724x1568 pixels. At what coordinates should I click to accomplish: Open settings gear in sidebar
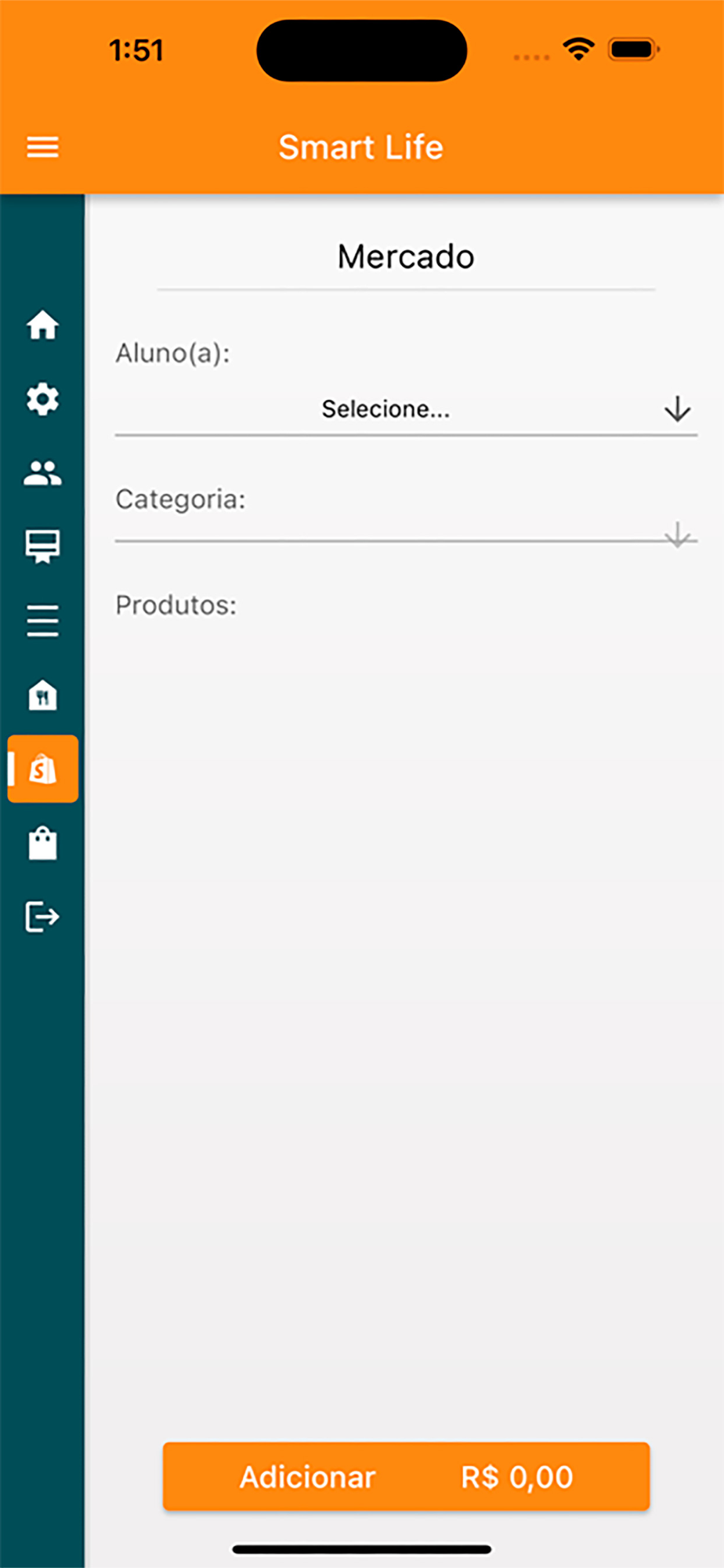(x=42, y=399)
